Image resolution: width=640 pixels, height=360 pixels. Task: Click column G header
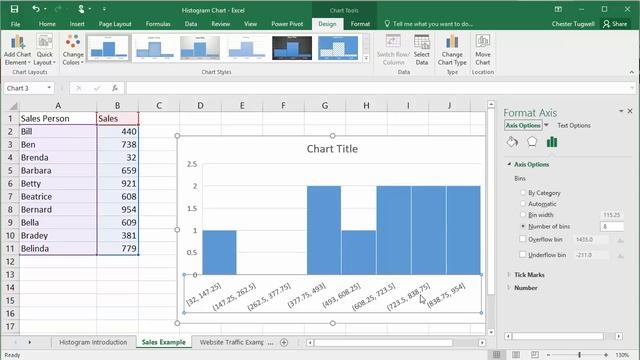(325, 106)
